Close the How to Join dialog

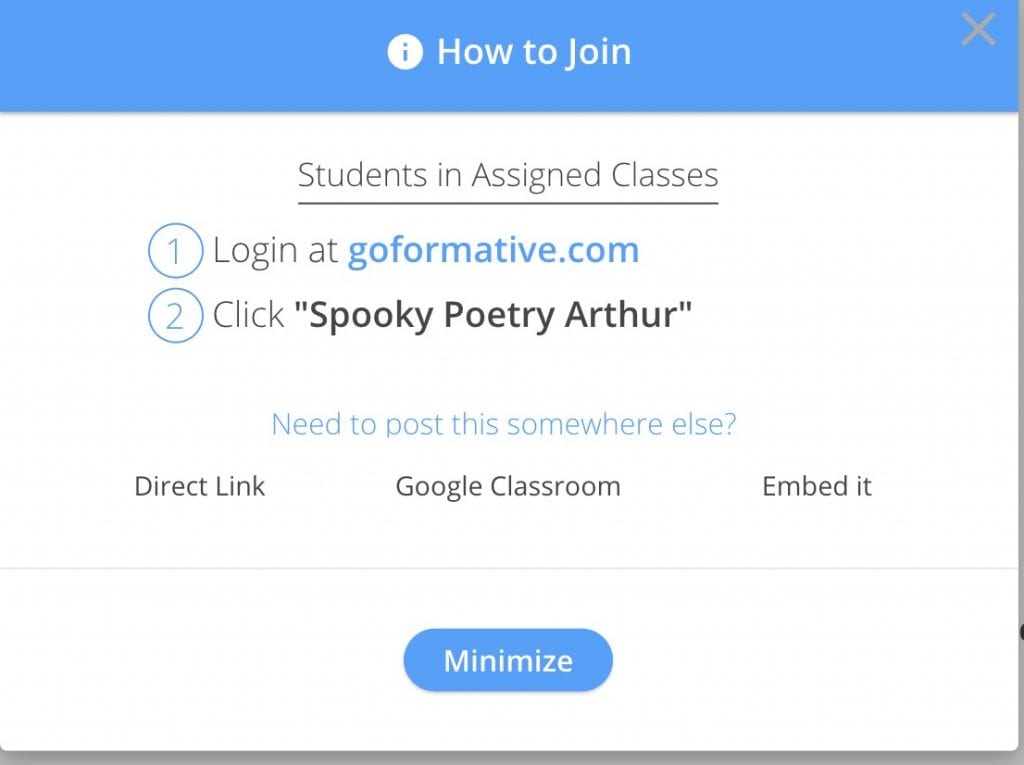pyautogui.click(x=978, y=30)
